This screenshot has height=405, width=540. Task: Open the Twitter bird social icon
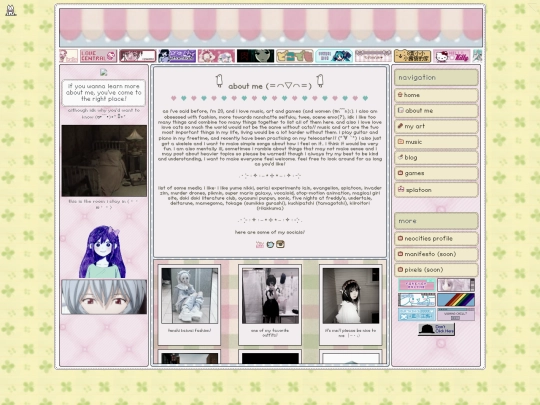click(270, 245)
